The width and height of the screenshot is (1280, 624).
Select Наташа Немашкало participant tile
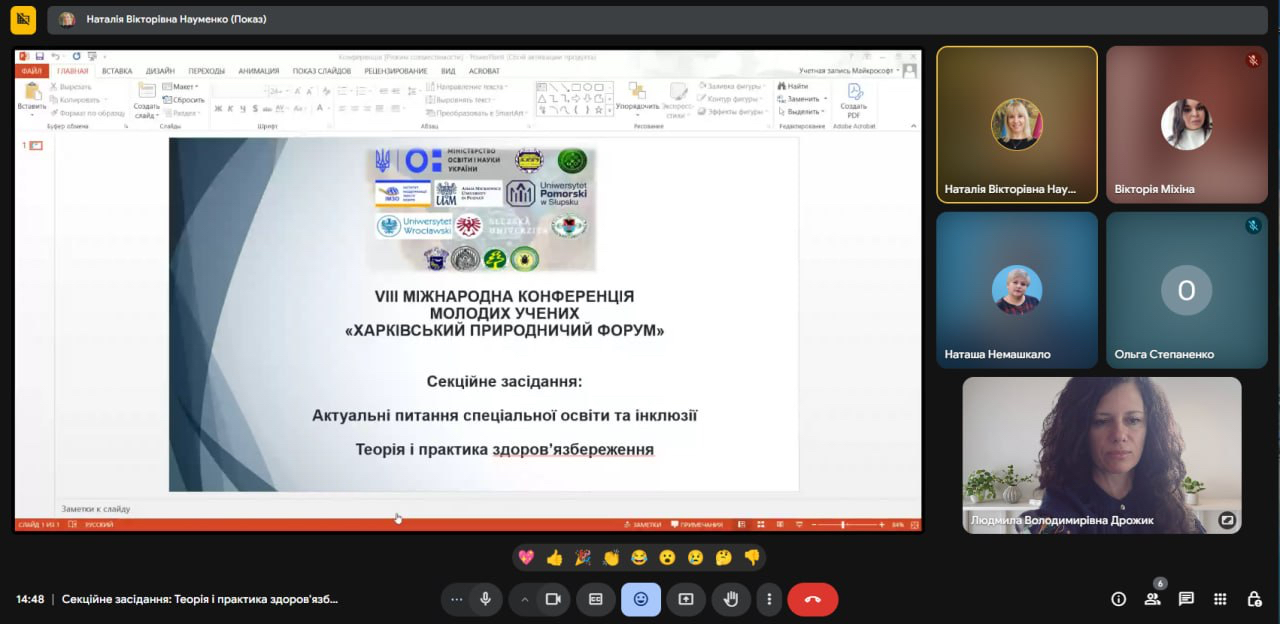(1017, 290)
